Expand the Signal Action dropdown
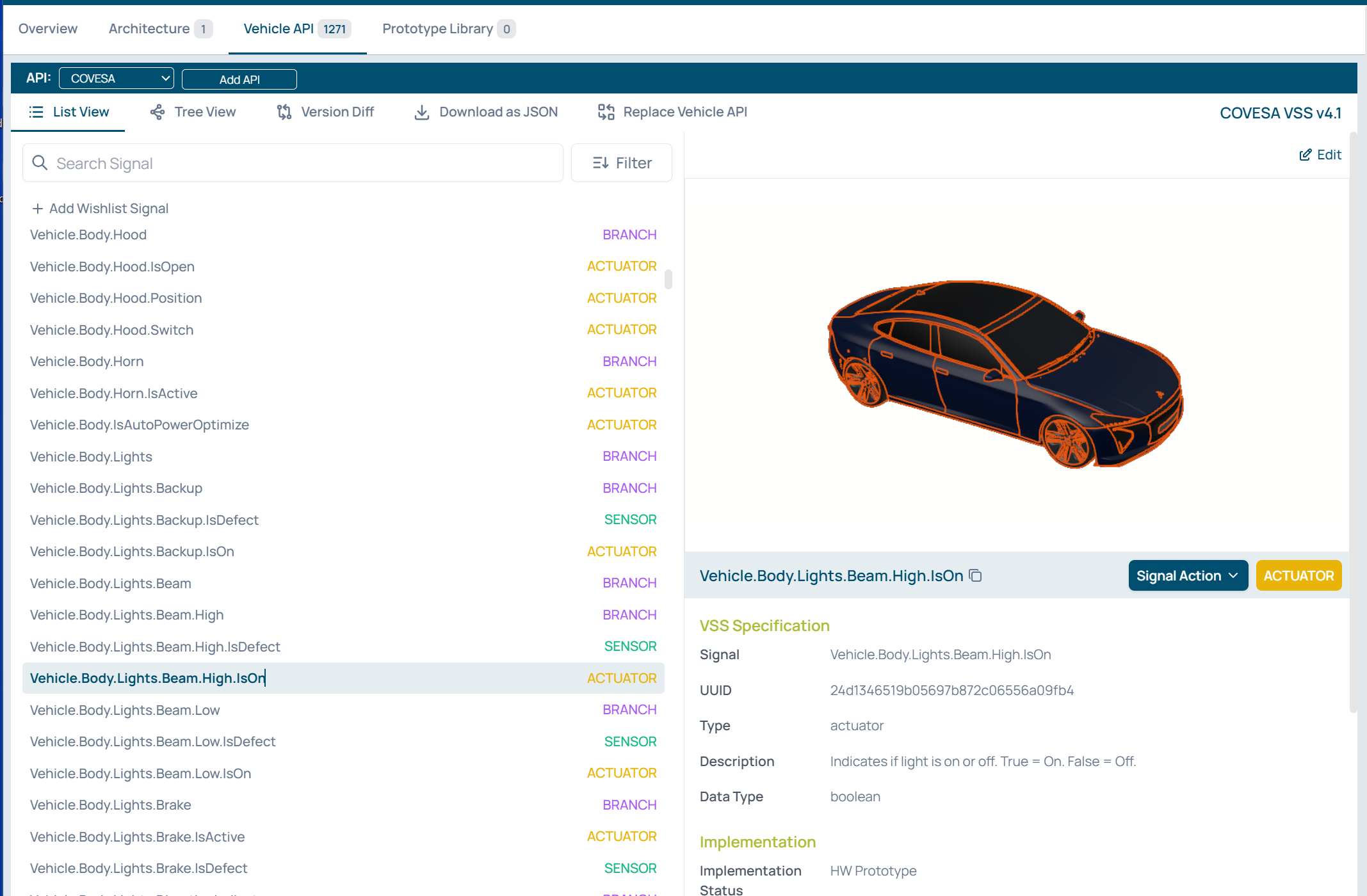 tap(1188, 575)
